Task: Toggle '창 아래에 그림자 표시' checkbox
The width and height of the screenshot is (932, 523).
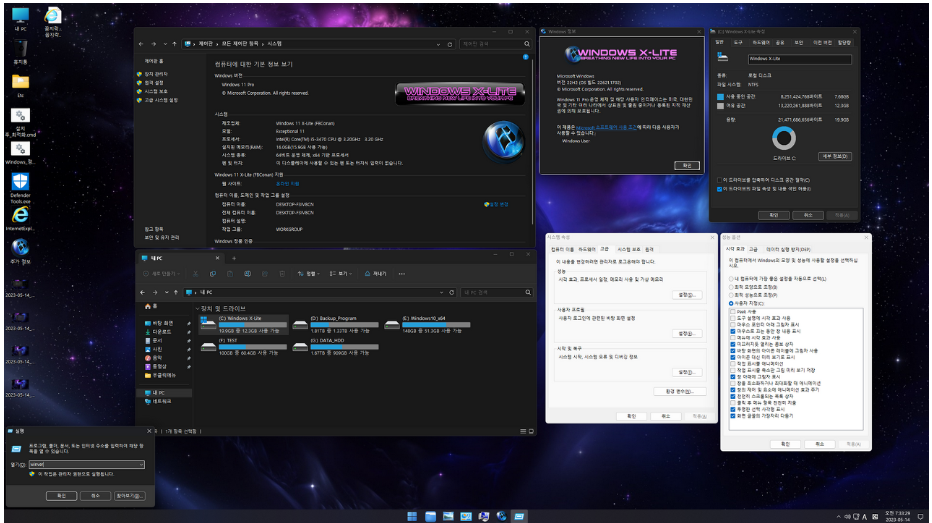Action: [733, 377]
